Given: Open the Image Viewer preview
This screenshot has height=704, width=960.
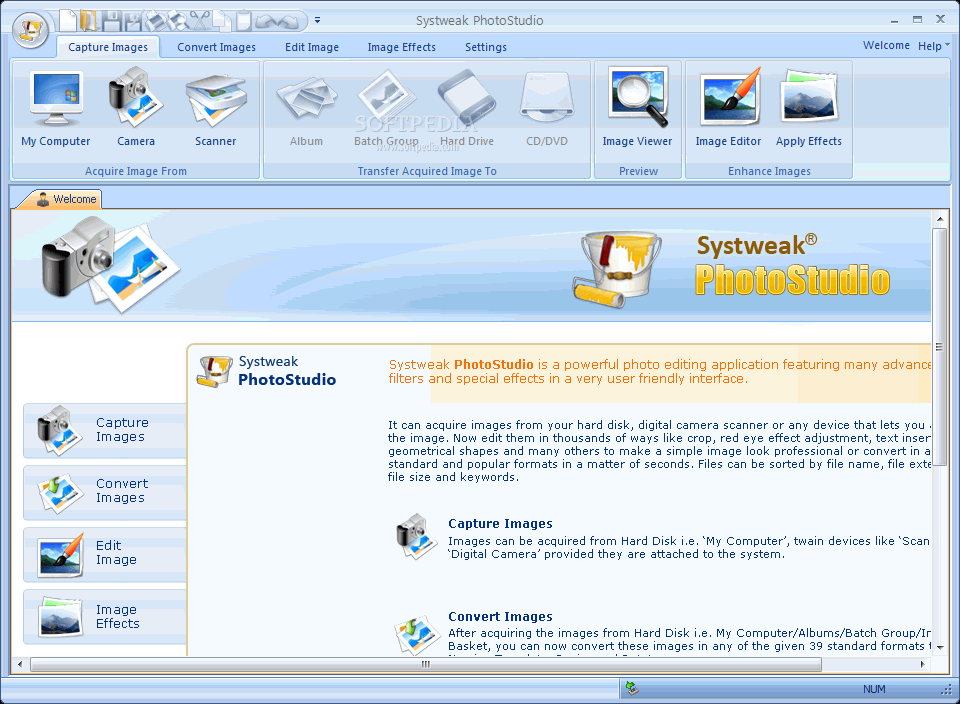Looking at the screenshot, I should tap(637, 108).
